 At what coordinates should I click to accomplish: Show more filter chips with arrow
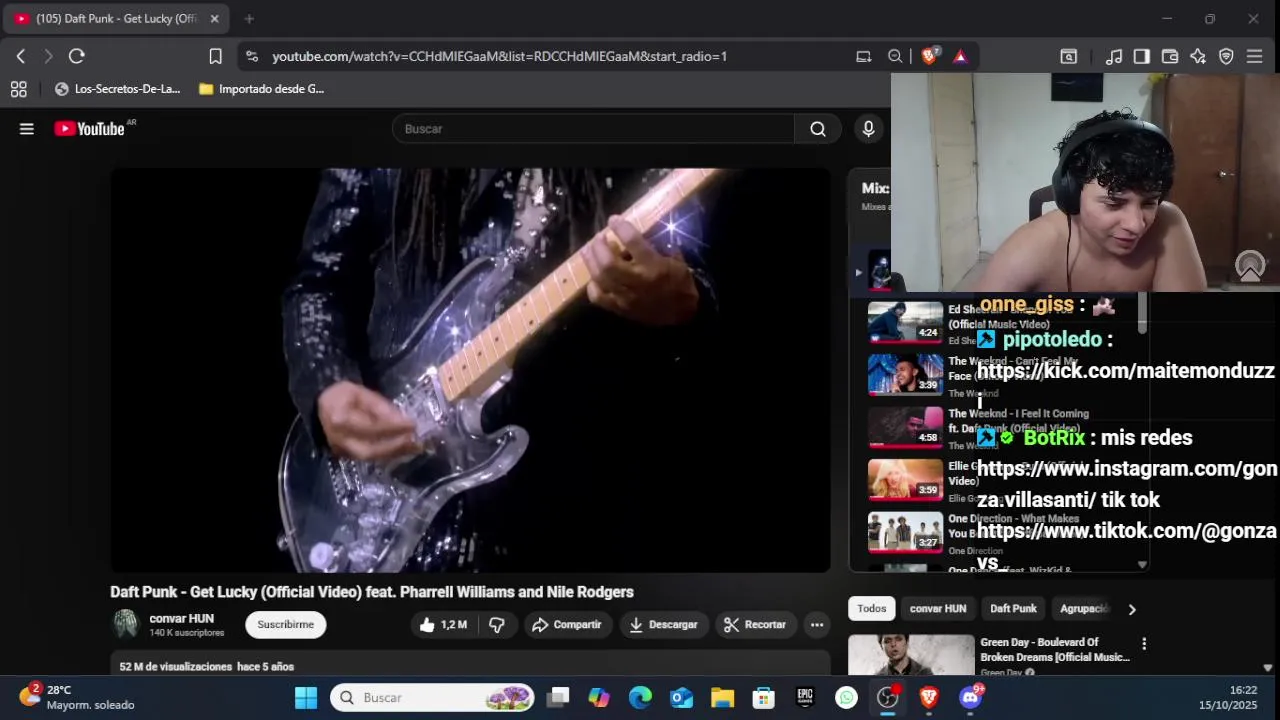(x=1132, y=608)
